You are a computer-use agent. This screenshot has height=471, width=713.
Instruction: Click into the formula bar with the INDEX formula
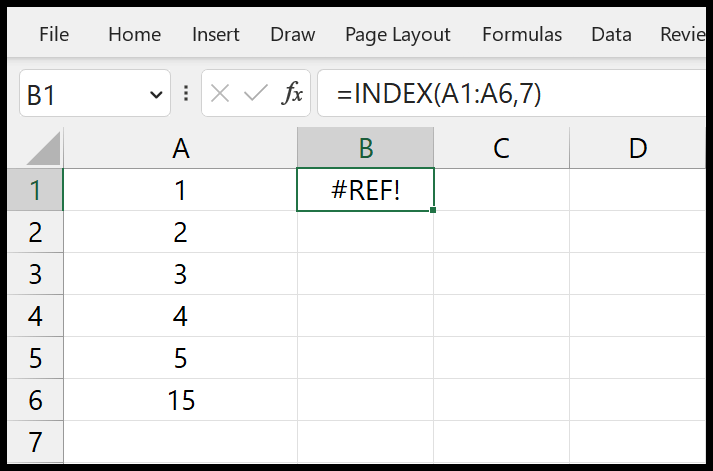click(x=512, y=93)
